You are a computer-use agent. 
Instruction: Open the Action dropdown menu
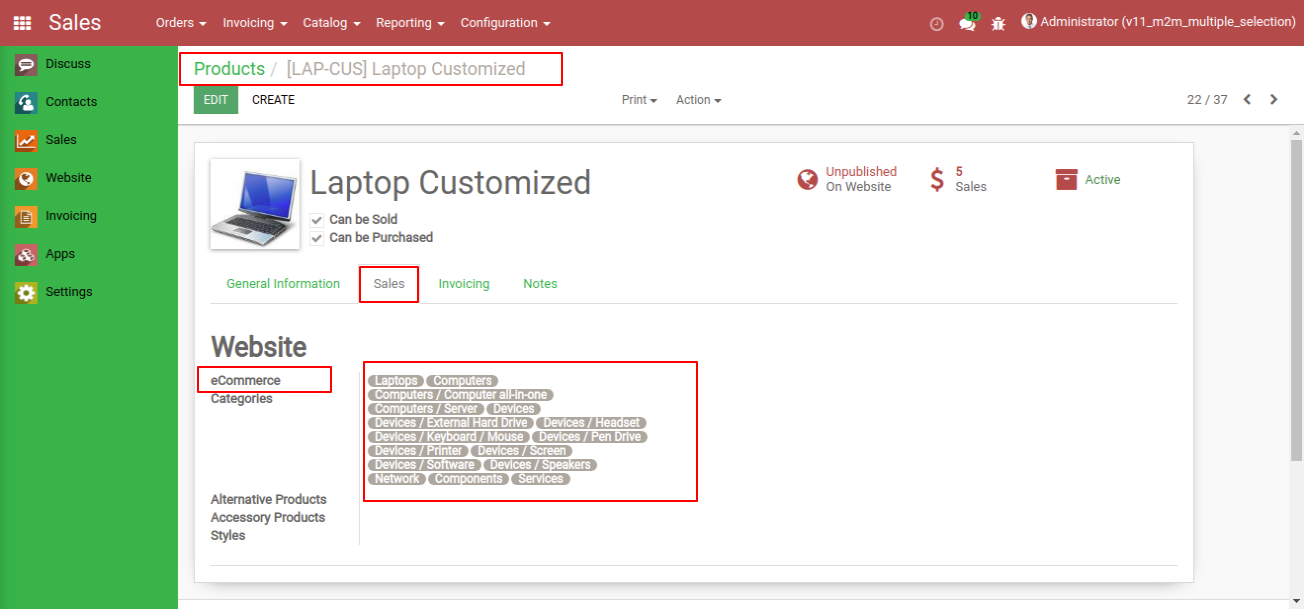point(697,99)
